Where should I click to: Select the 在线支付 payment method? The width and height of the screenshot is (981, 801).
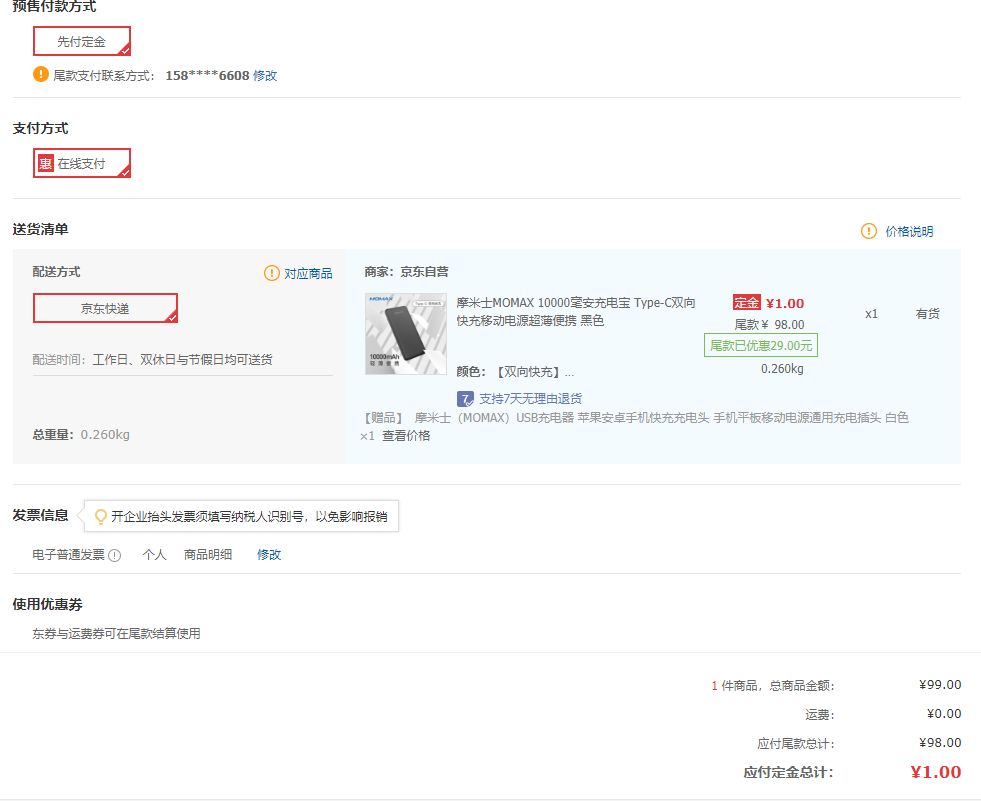(x=82, y=163)
